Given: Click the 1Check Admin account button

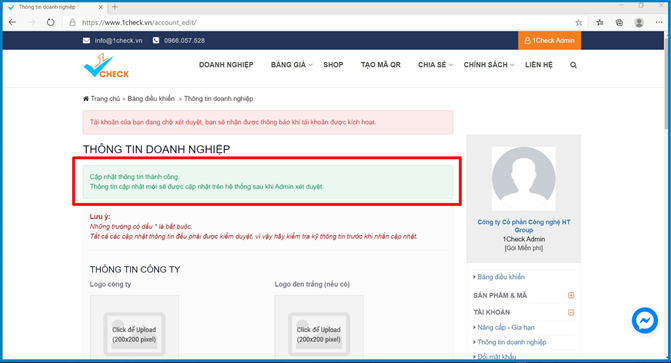Looking at the screenshot, I should (549, 41).
